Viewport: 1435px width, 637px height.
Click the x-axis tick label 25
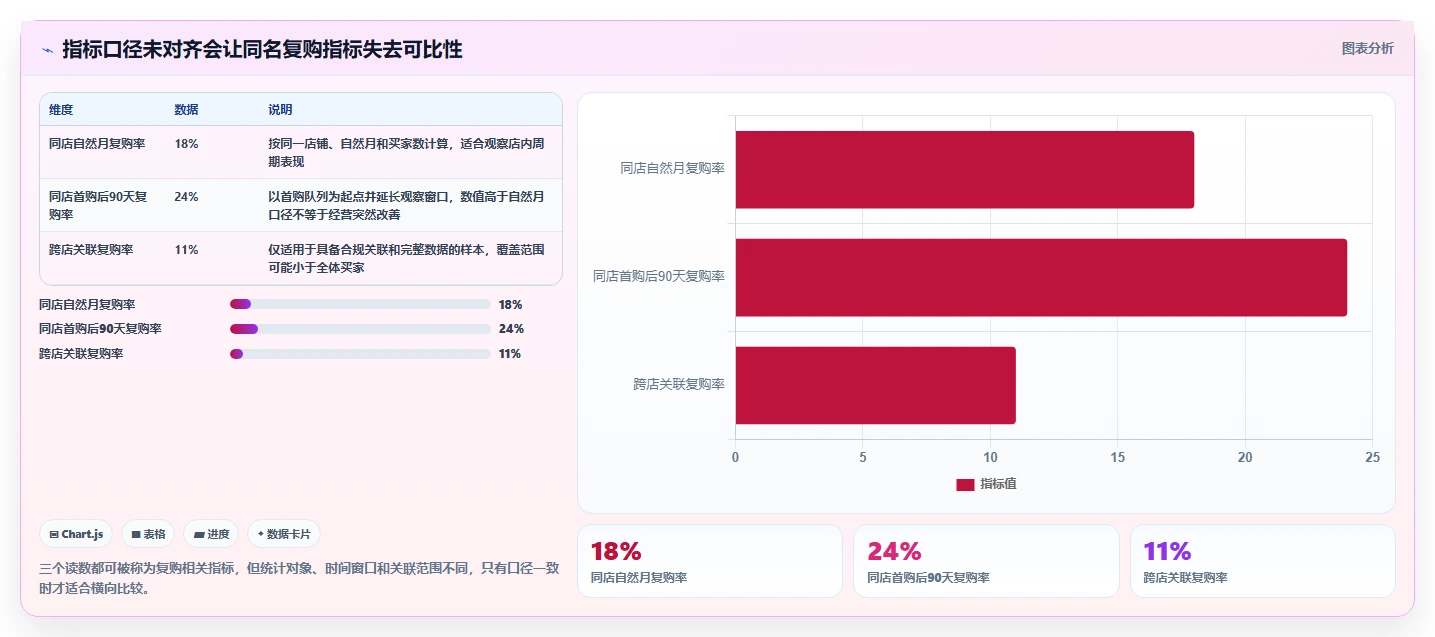click(1372, 457)
